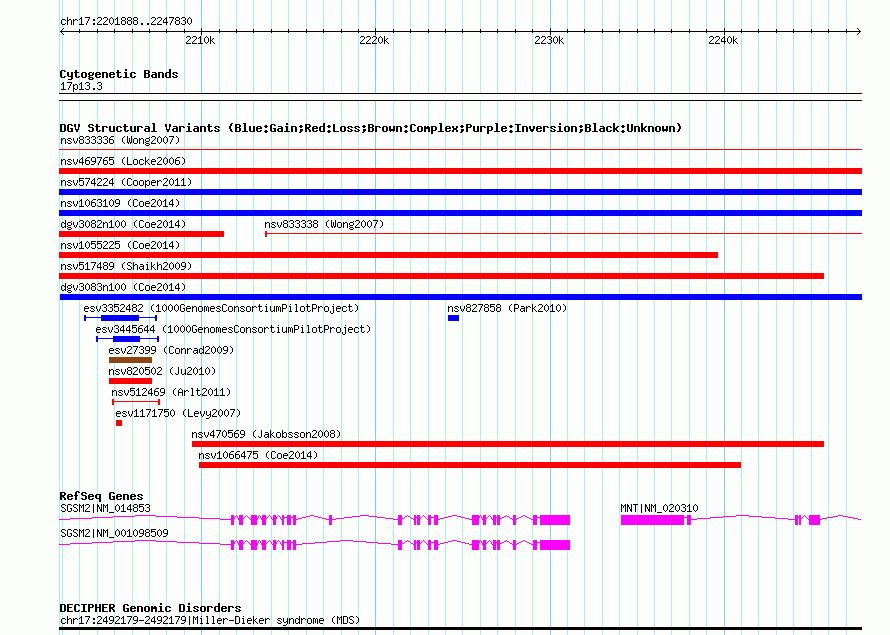Select variant dgv3082n100 (Coe2014) label

pyautogui.click(x=123, y=224)
